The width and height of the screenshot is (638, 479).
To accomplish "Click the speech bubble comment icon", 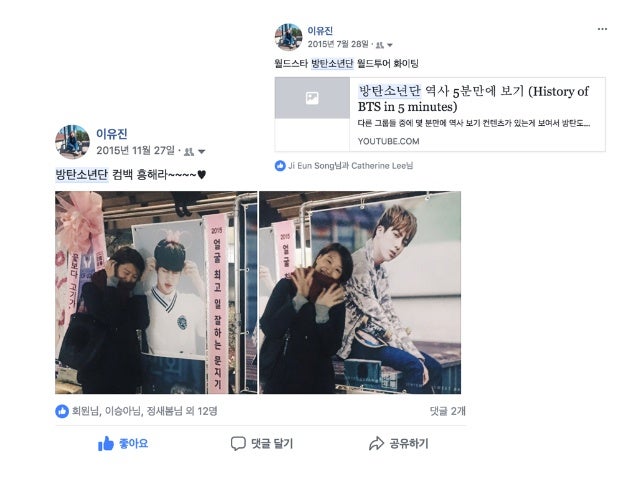I will pyautogui.click(x=238, y=443).
